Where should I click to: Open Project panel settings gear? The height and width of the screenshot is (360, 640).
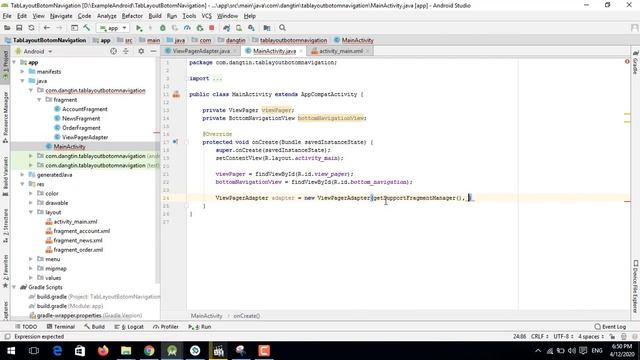[x=141, y=51]
